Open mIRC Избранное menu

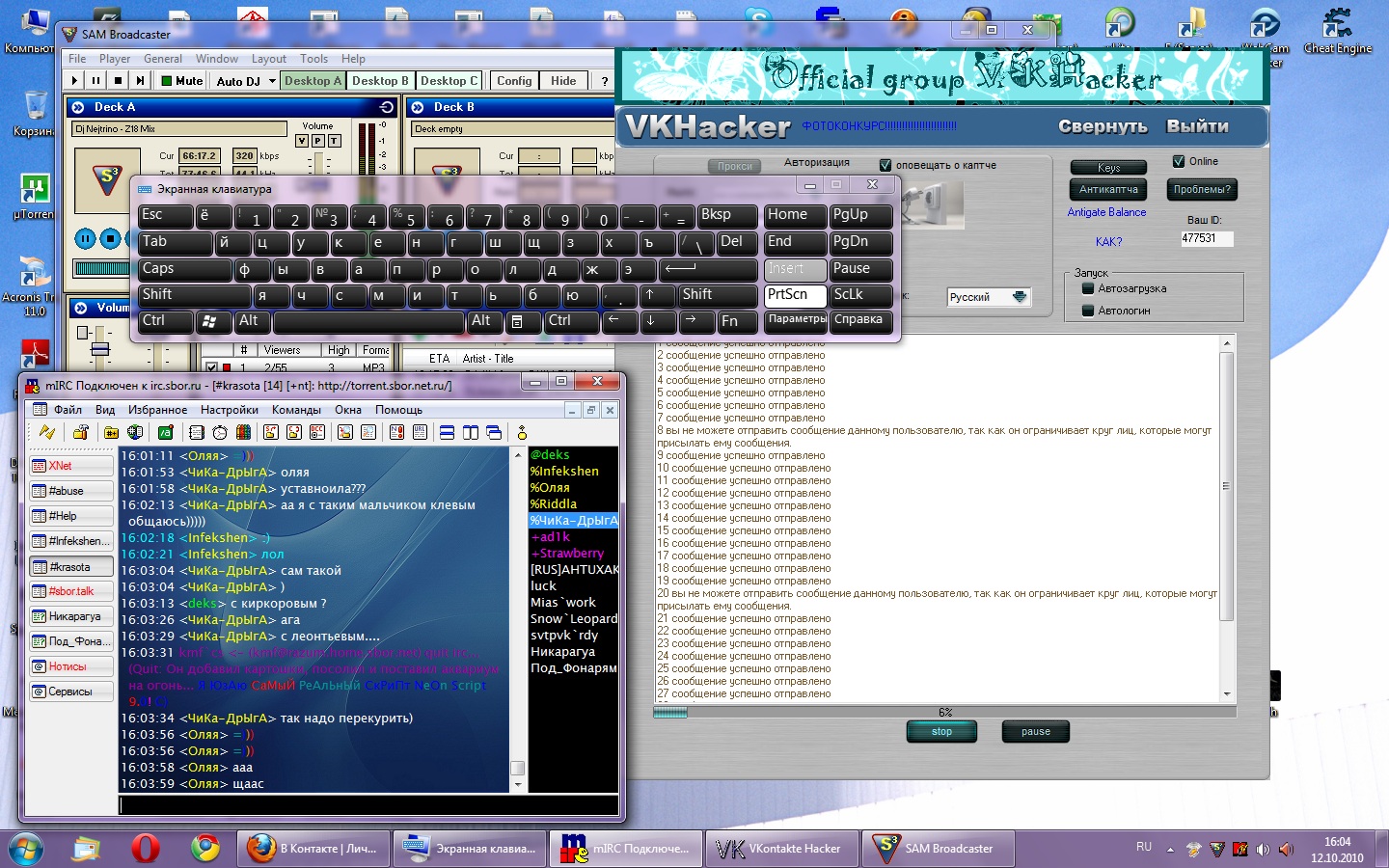point(157,410)
